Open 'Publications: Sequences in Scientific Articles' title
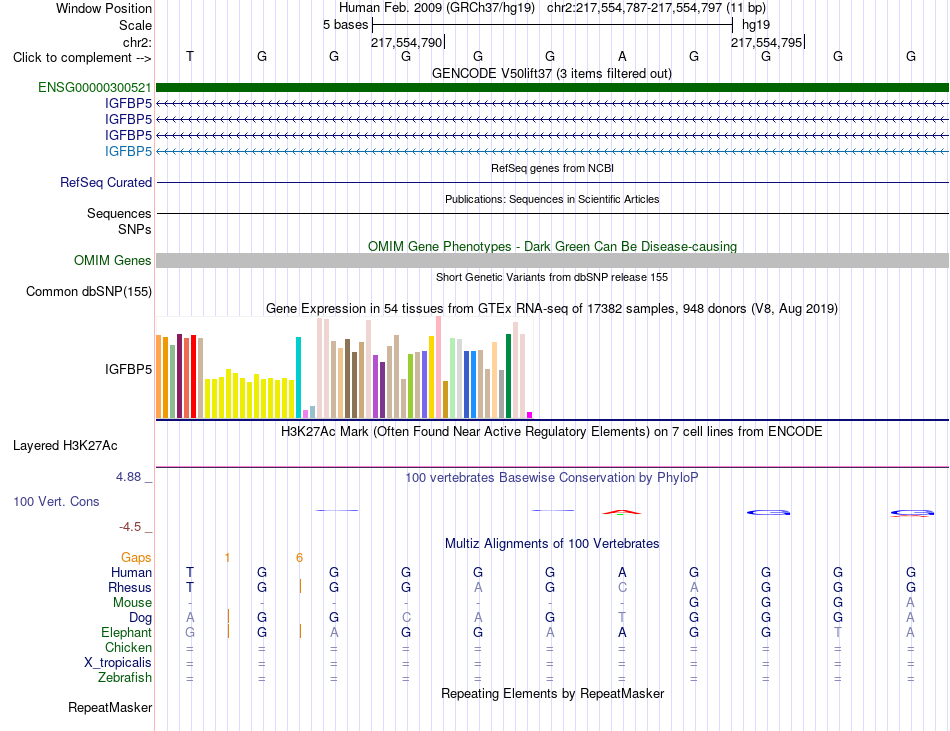The height and width of the screenshot is (731, 950). pos(552,199)
